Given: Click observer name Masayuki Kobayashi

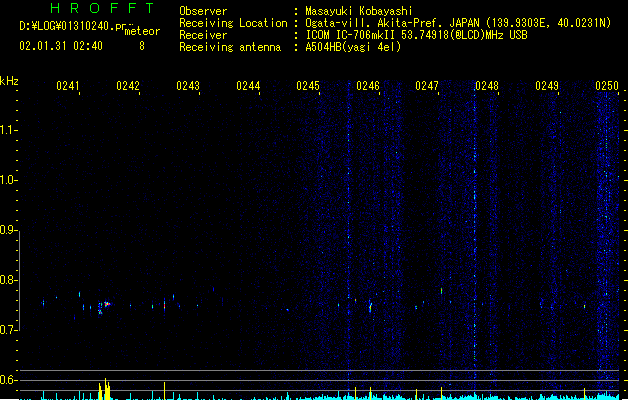Looking at the screenshot, I should [x=358, y=11].
